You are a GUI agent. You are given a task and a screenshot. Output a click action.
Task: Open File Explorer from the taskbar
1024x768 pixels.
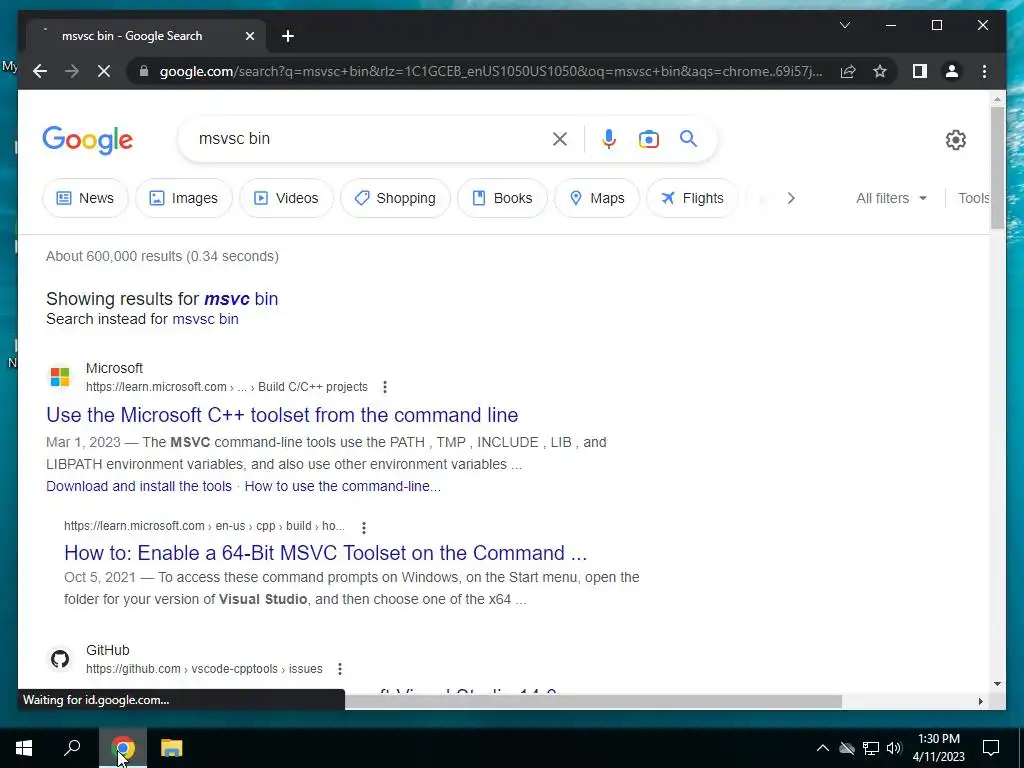coord(172,748)
